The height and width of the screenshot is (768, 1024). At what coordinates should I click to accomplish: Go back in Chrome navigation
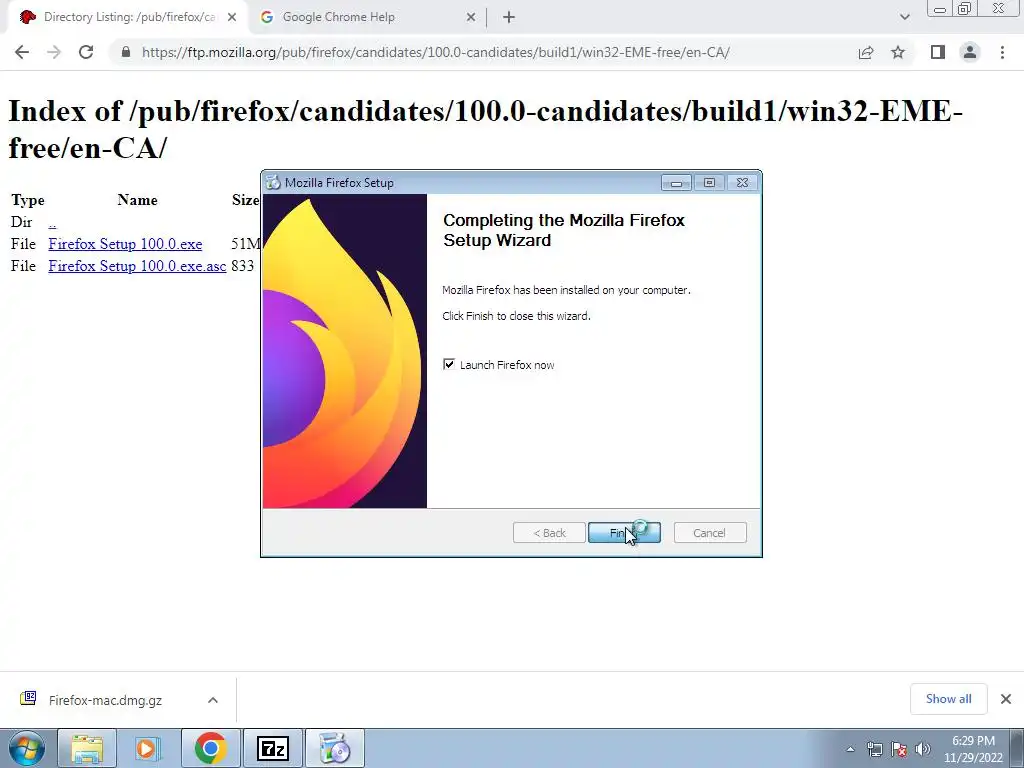tap(22, 52)
